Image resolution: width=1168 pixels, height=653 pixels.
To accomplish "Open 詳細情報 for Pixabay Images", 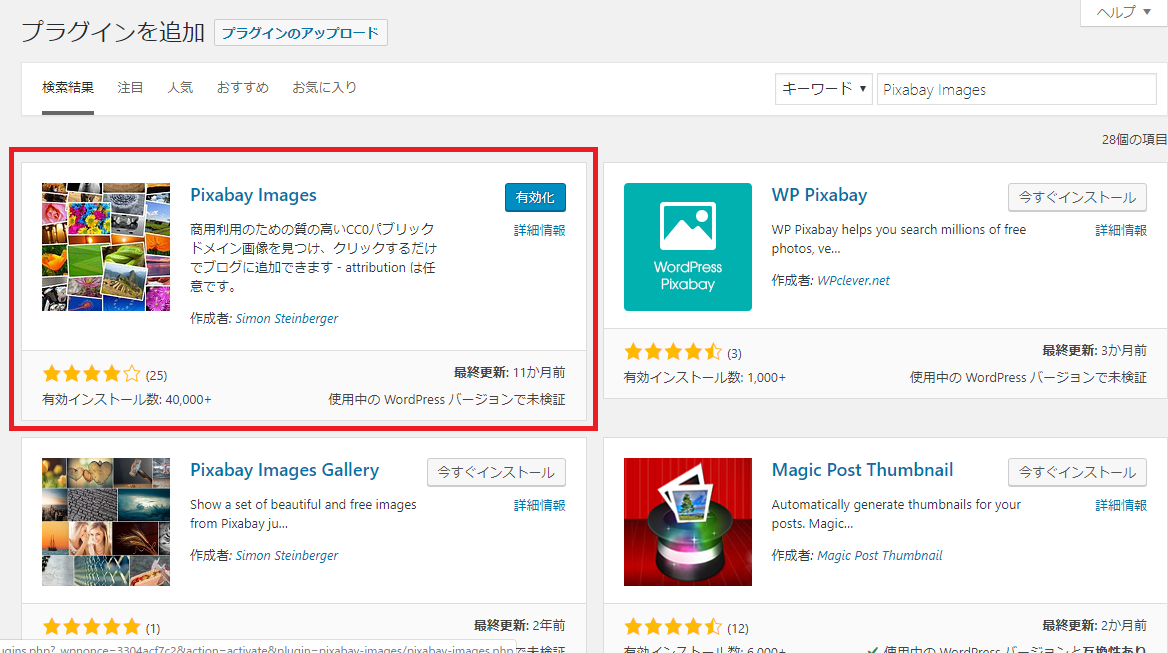I will point(539,231).
